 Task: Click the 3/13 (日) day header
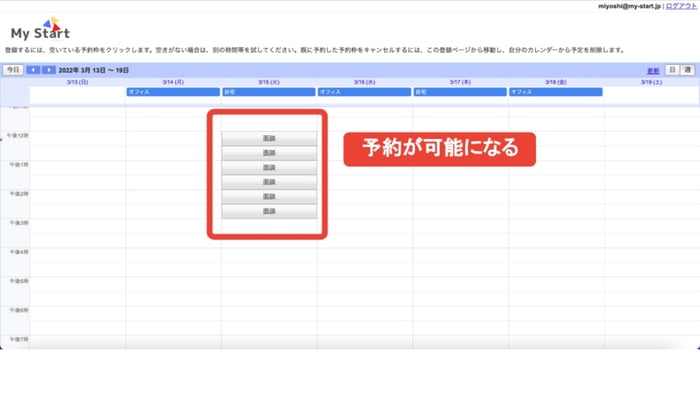coord(78,82)
